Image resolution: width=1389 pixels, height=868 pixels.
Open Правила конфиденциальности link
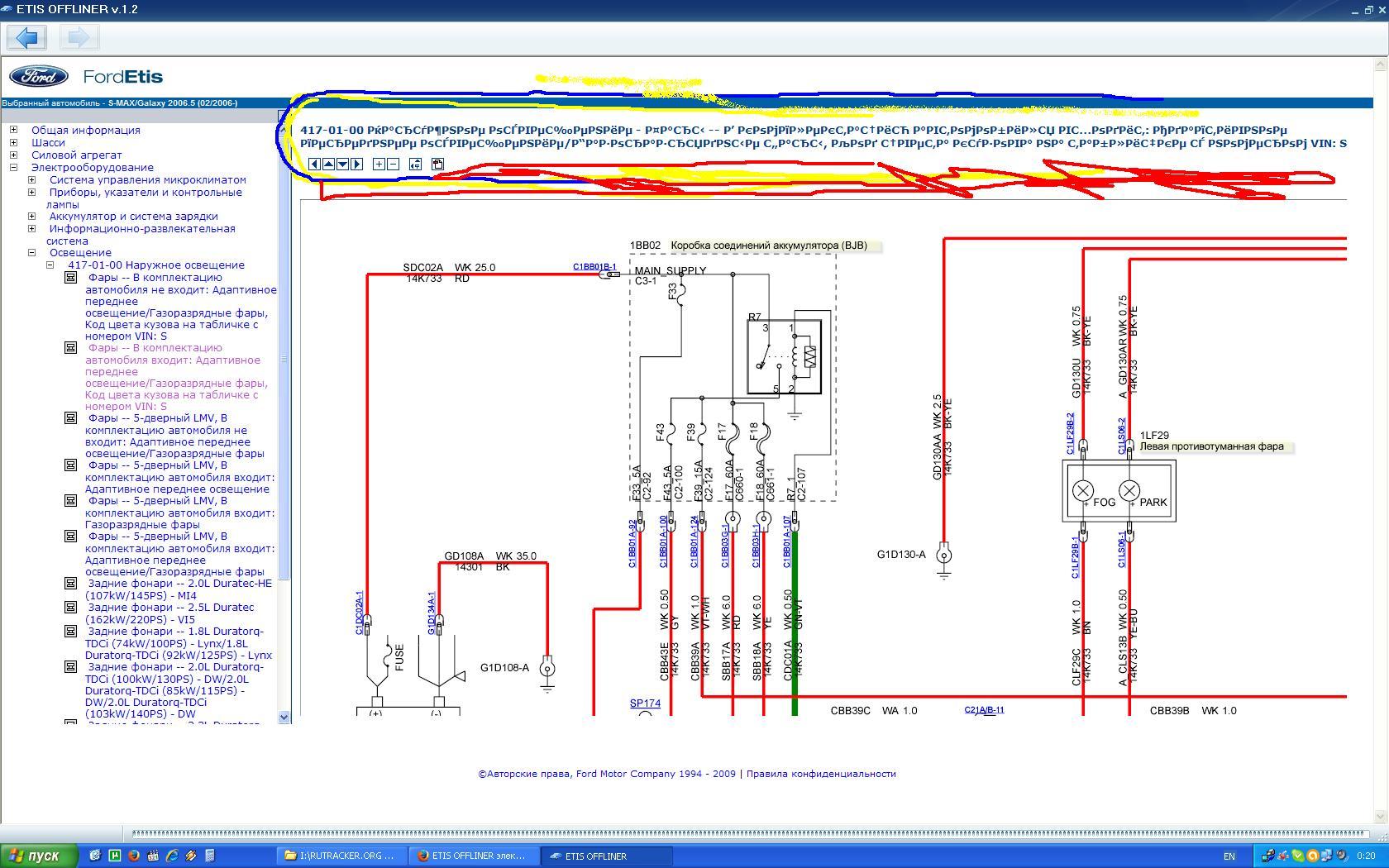(x=821, y=774)
